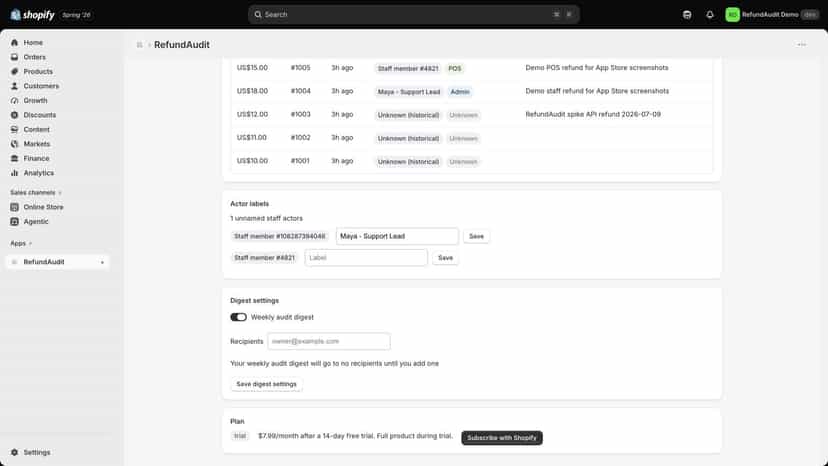
Task: Open the Growth icon
Action: click(14, 100)
